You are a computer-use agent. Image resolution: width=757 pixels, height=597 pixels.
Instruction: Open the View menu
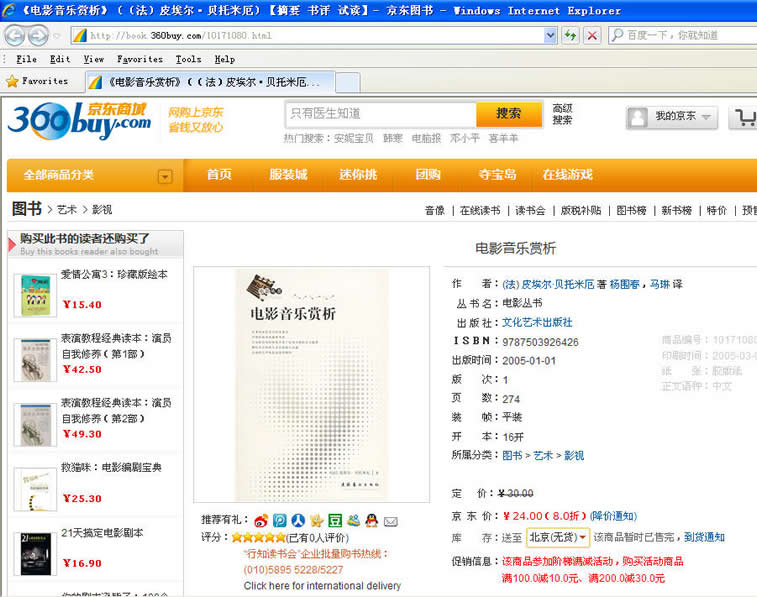click(94, 59)
